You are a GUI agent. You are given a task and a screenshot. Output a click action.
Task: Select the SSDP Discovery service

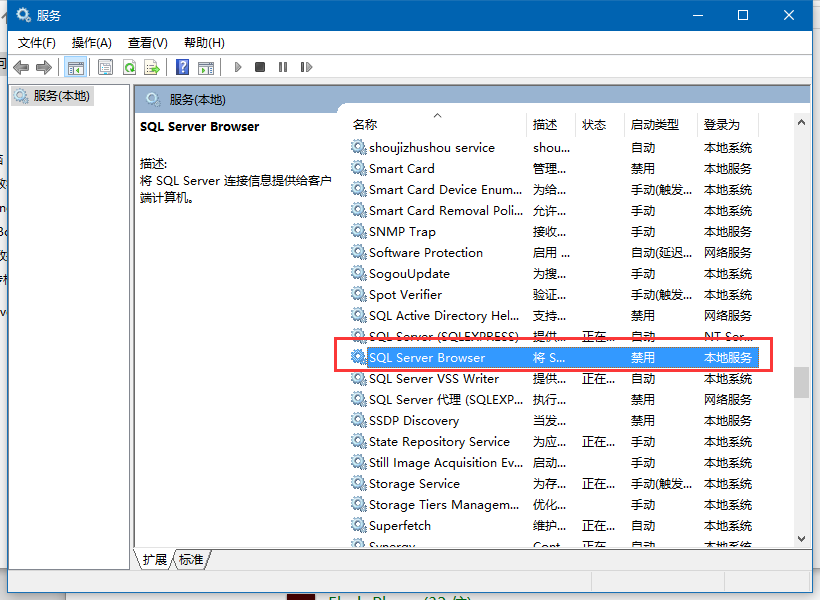(x=554, y=421)
